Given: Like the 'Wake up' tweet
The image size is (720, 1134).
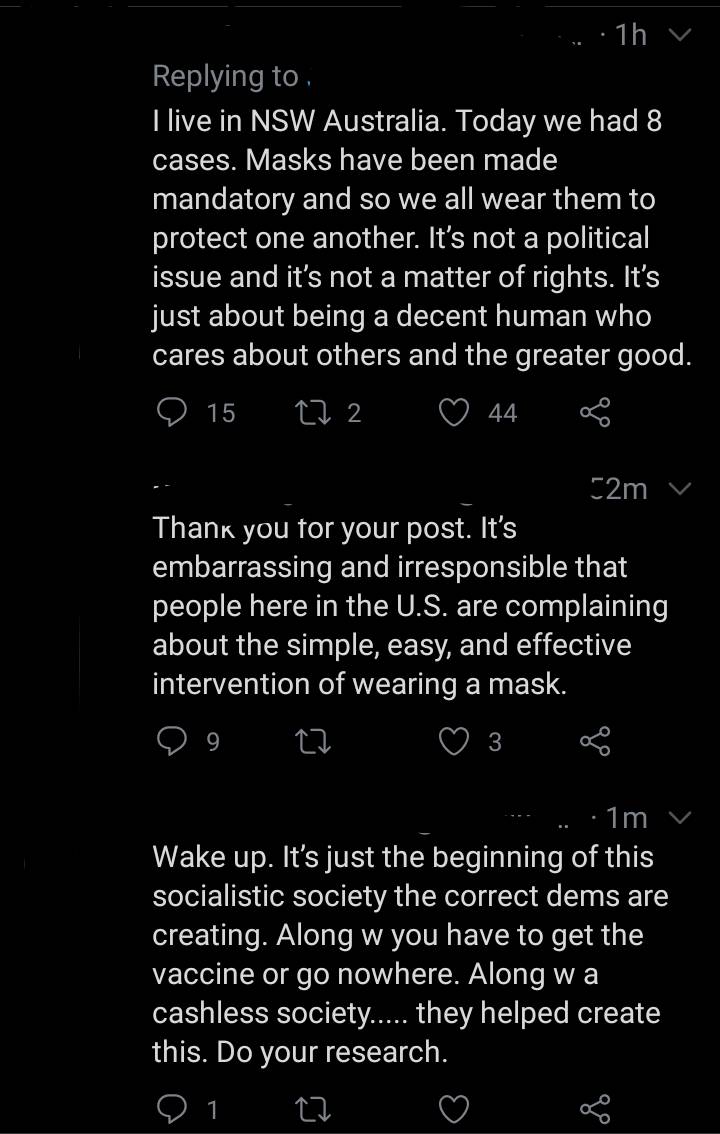Looking at the screenshot, I should click(455, 1108).
